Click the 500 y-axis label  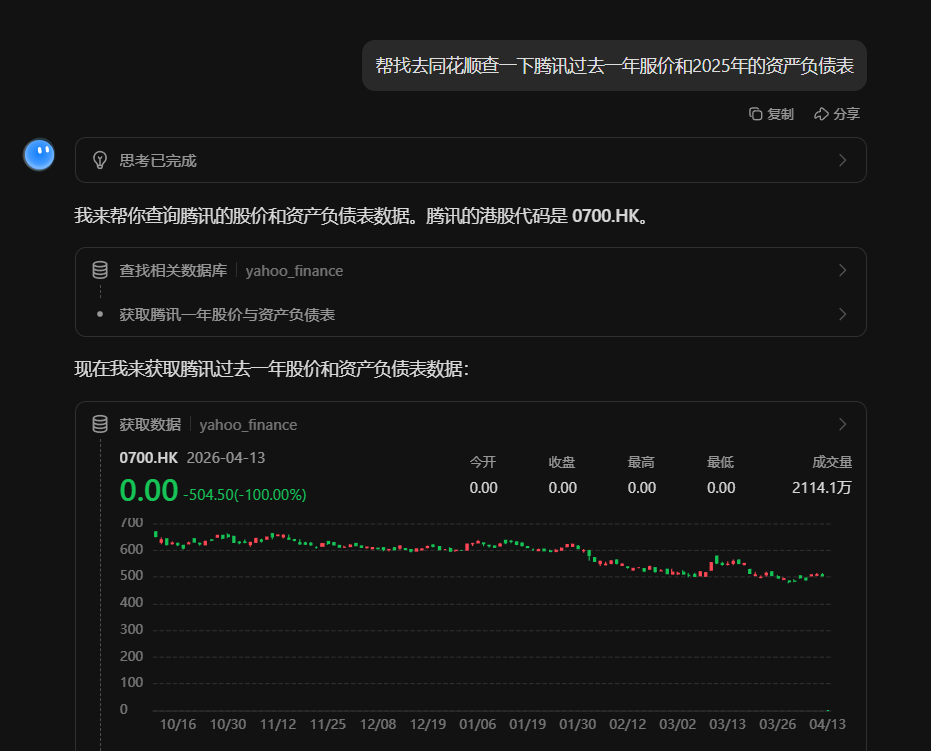click(x=131, y=575)
